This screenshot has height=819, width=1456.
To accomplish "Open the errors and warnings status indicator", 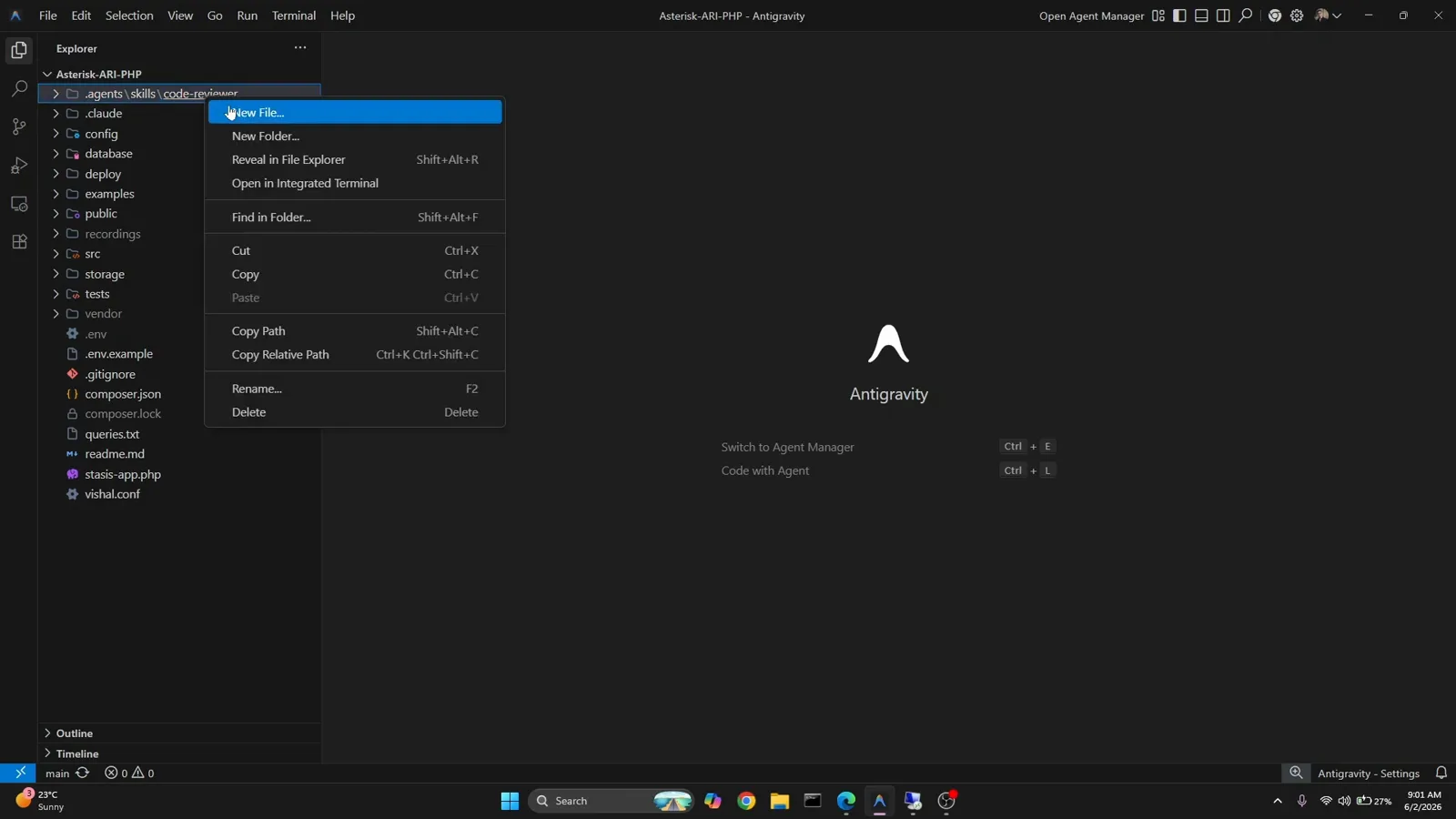I will click(x=129, y=773).
